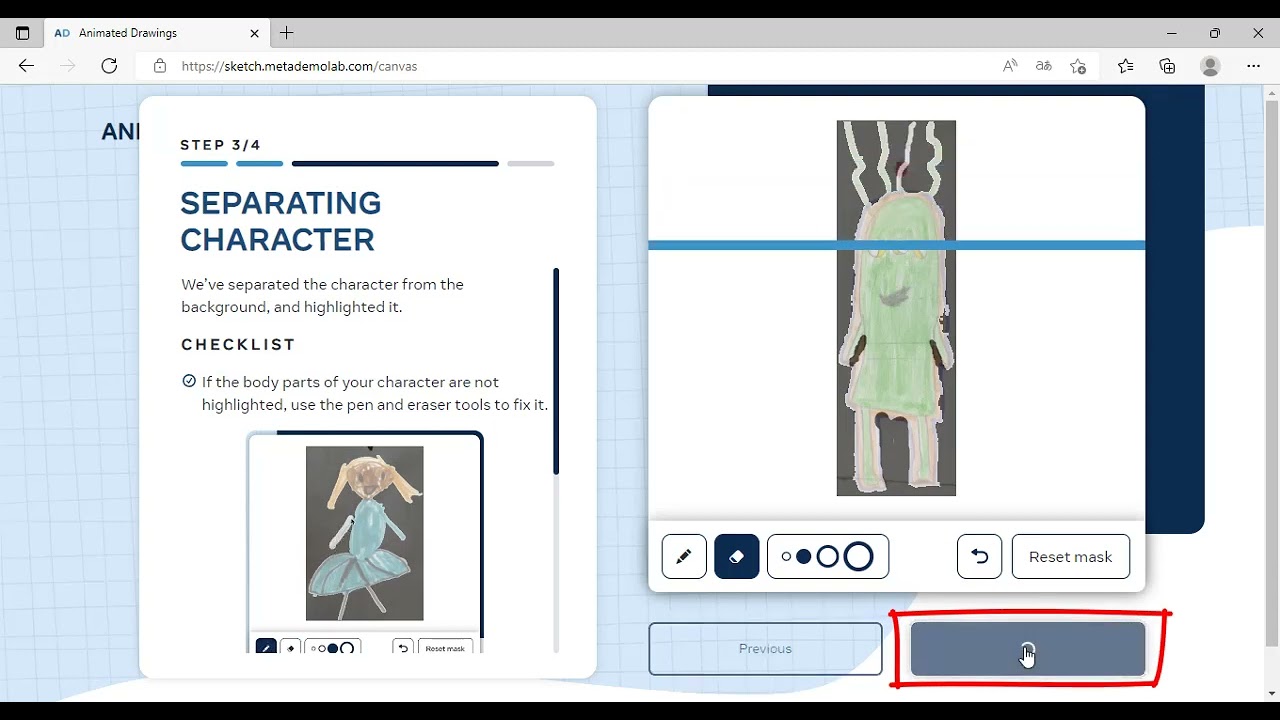Screen dimensions: 1280x720
Task: Choose the third brush size circle
Action: 827,557
